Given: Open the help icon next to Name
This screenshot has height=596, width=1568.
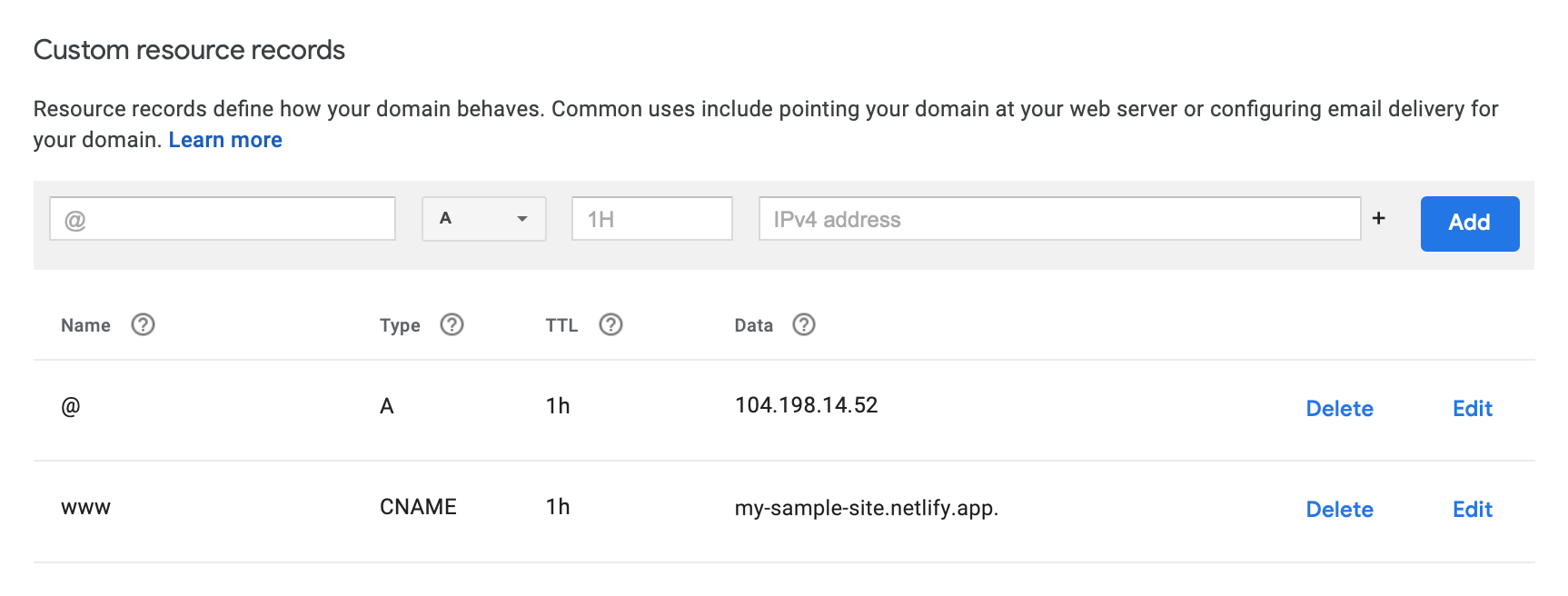Looking at the screenshot, I should pos(143,324).
